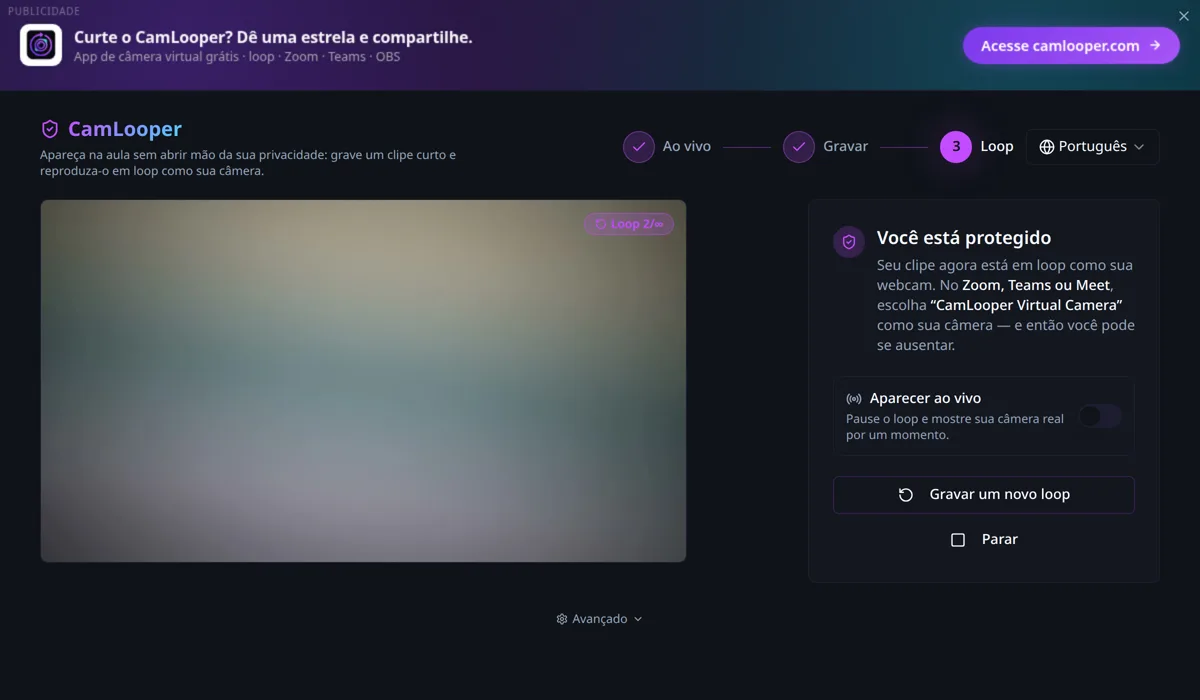This screenshot has height=700, width=1200.
Task: Close the advertisement banner
Action: tap(1184, 16)
